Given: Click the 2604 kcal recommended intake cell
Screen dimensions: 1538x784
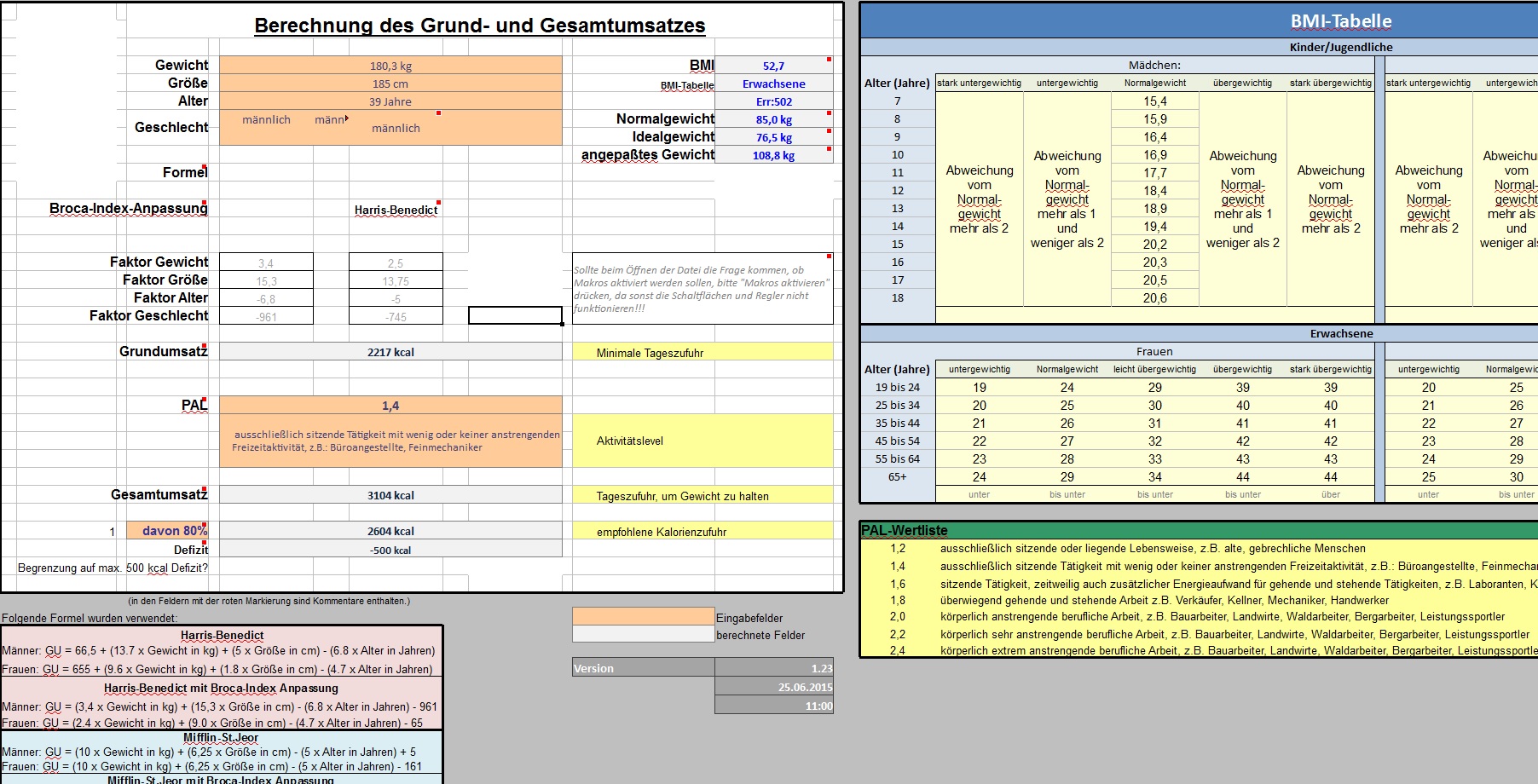Looking at the screenshot, I should (390, 531).
